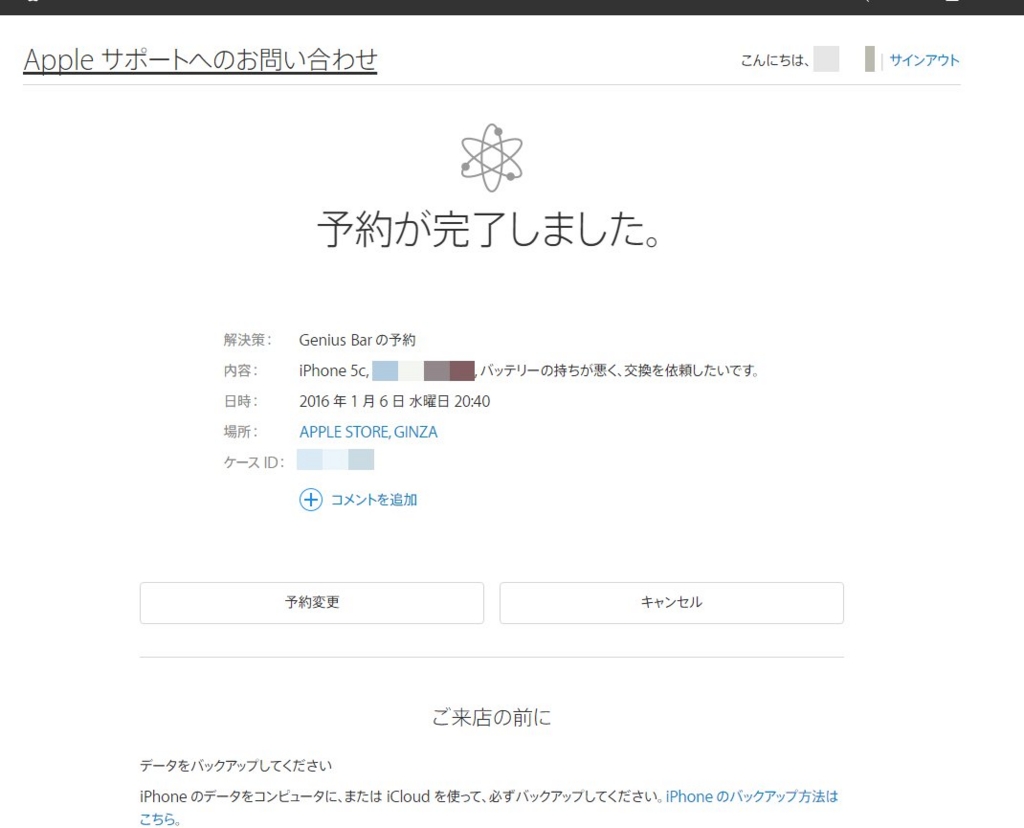Click the キャンセル button
Screen dimensions: 1024x828
[671, 603]
